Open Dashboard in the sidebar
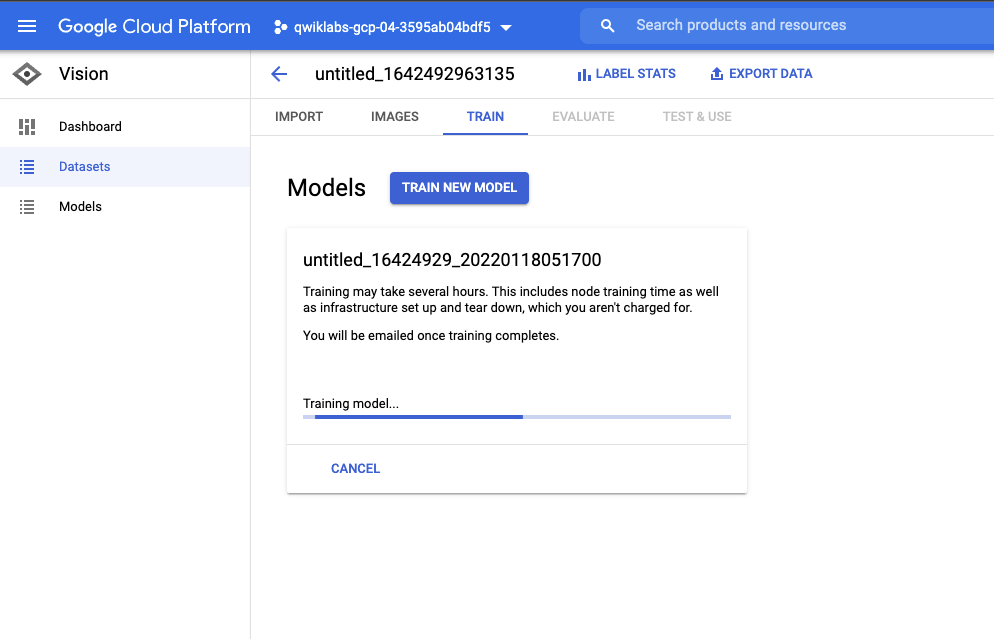 coord(125,127)
